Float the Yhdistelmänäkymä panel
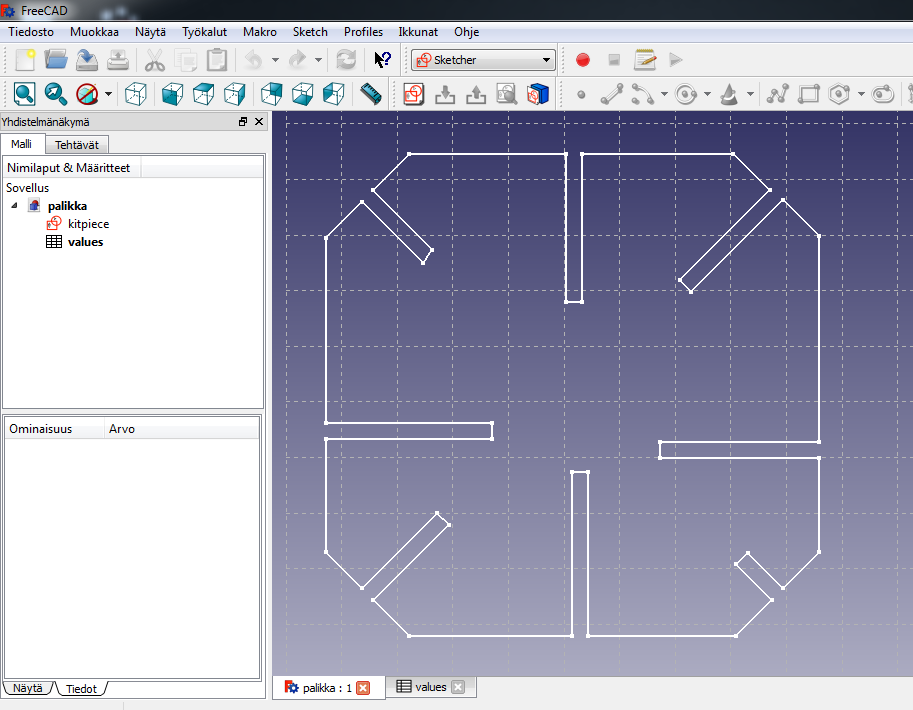Viewport: 913px width, 710px height. point(243,122)
